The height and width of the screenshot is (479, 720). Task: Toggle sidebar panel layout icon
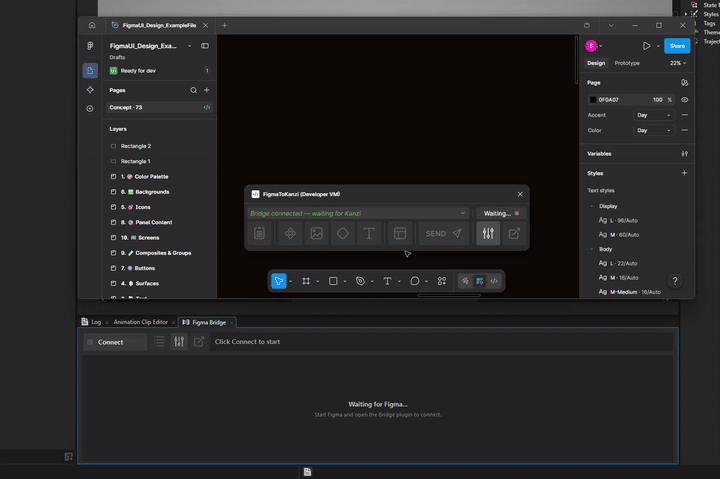pyautogui.click(x=205, y=46)
